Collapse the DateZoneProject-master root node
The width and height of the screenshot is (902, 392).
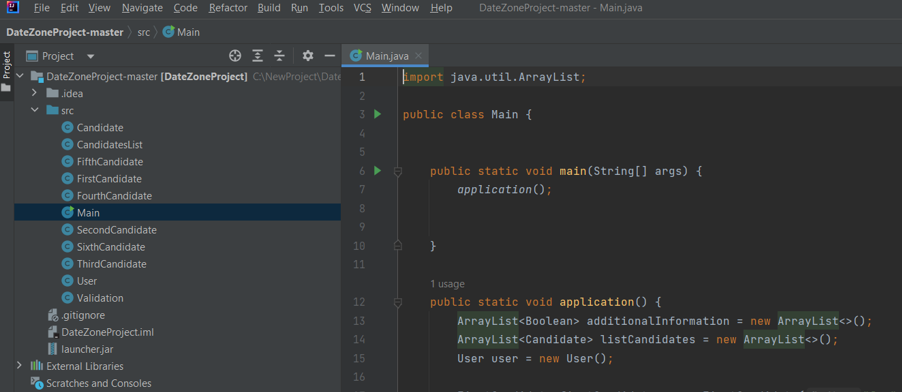tap(21, 76)
